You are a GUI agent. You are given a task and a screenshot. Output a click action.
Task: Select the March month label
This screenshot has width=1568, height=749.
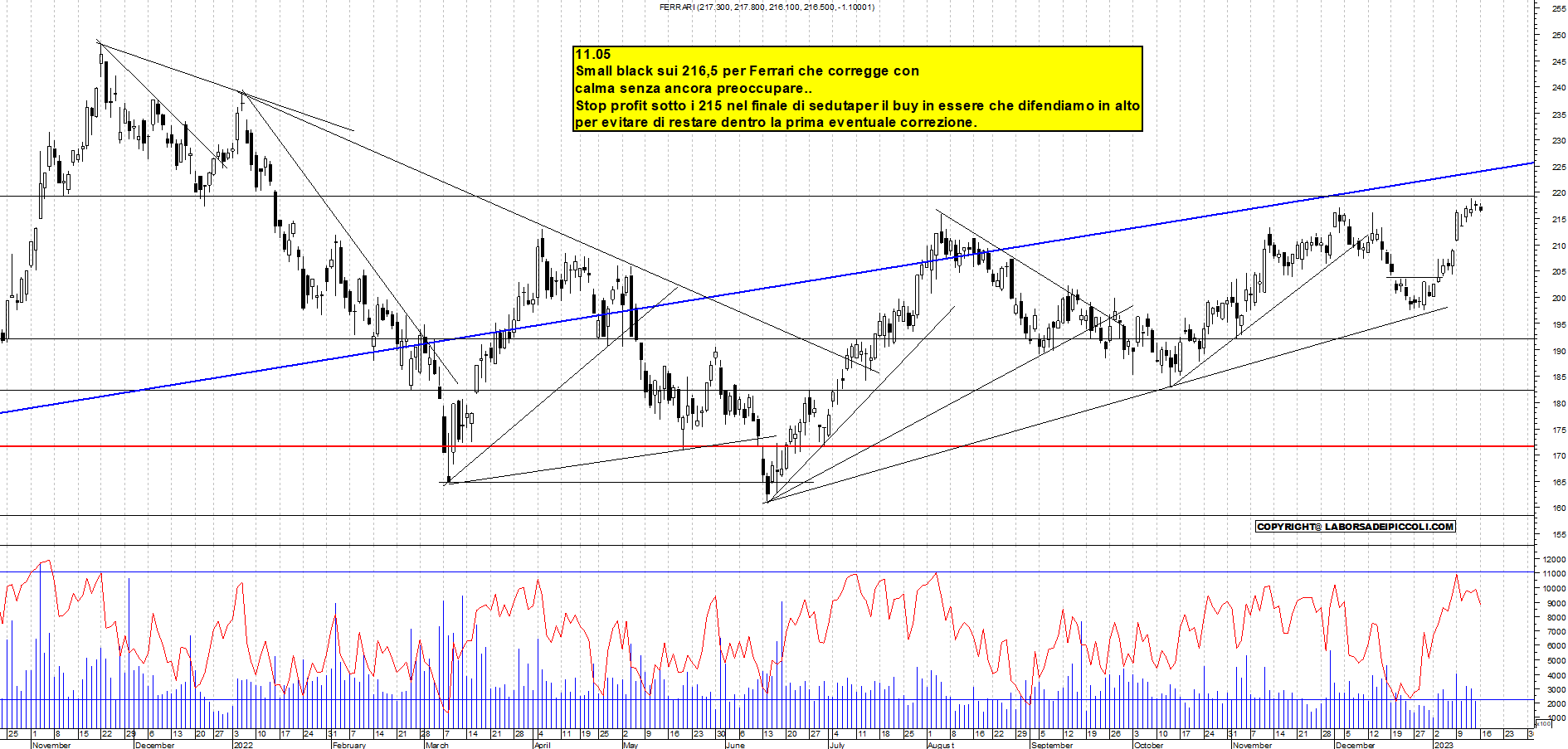click(437, 745)
